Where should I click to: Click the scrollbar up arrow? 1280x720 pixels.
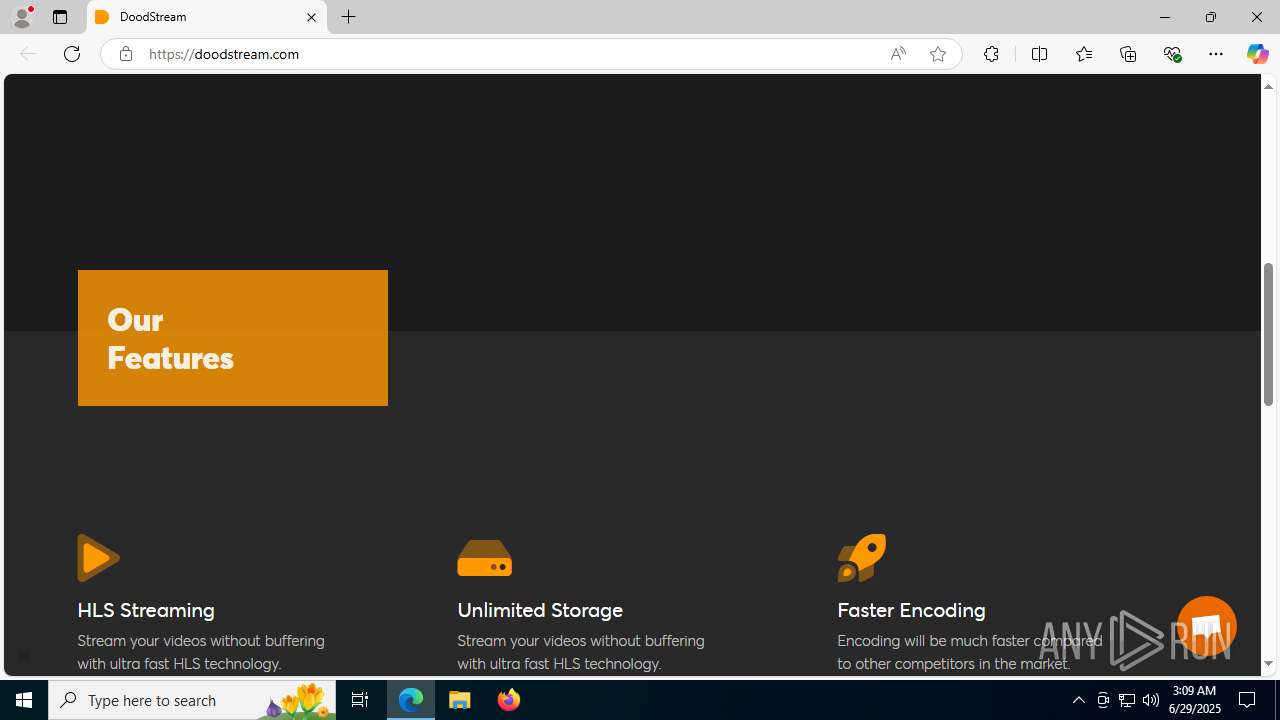1268,86
